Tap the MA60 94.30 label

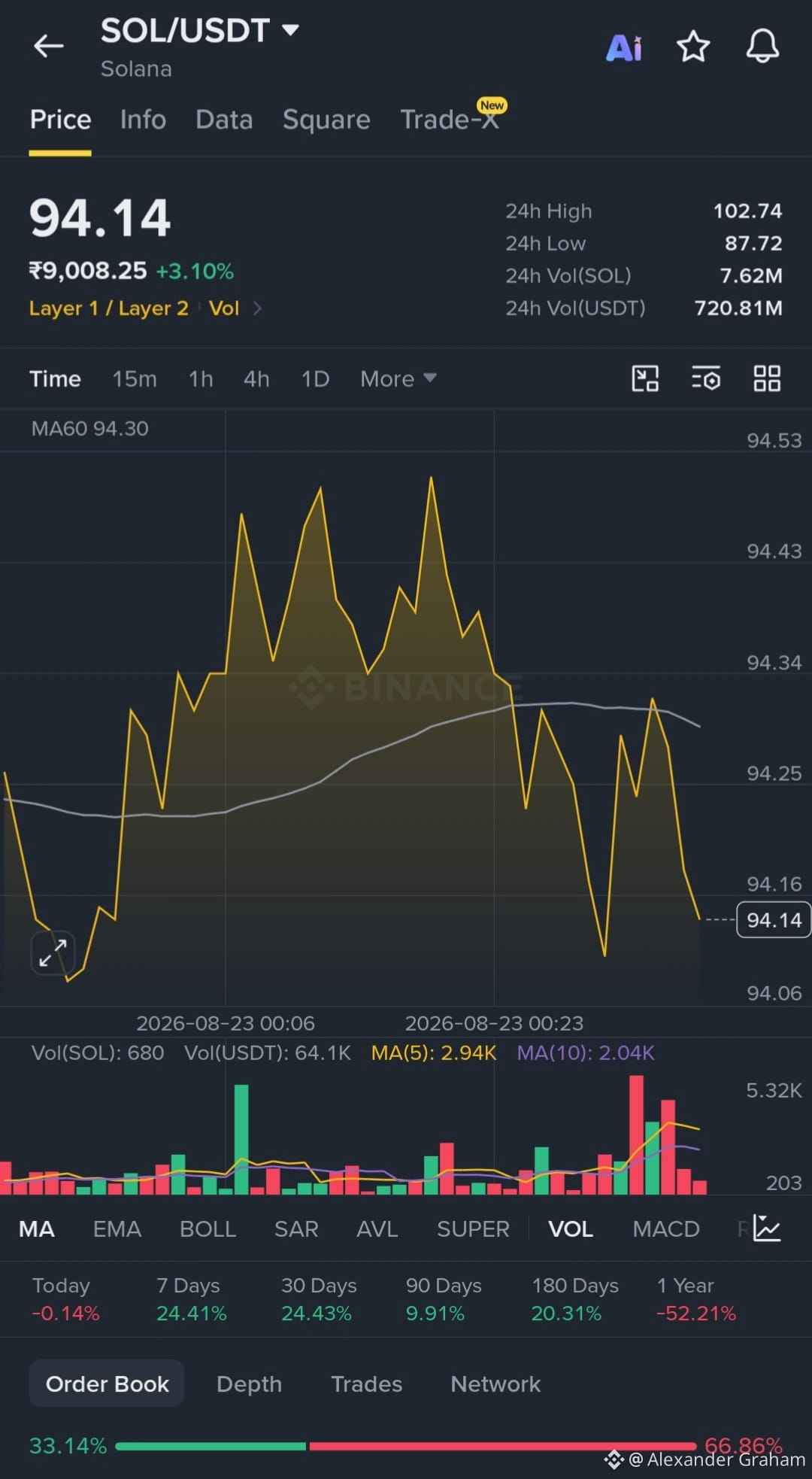(x=90, y=429)
